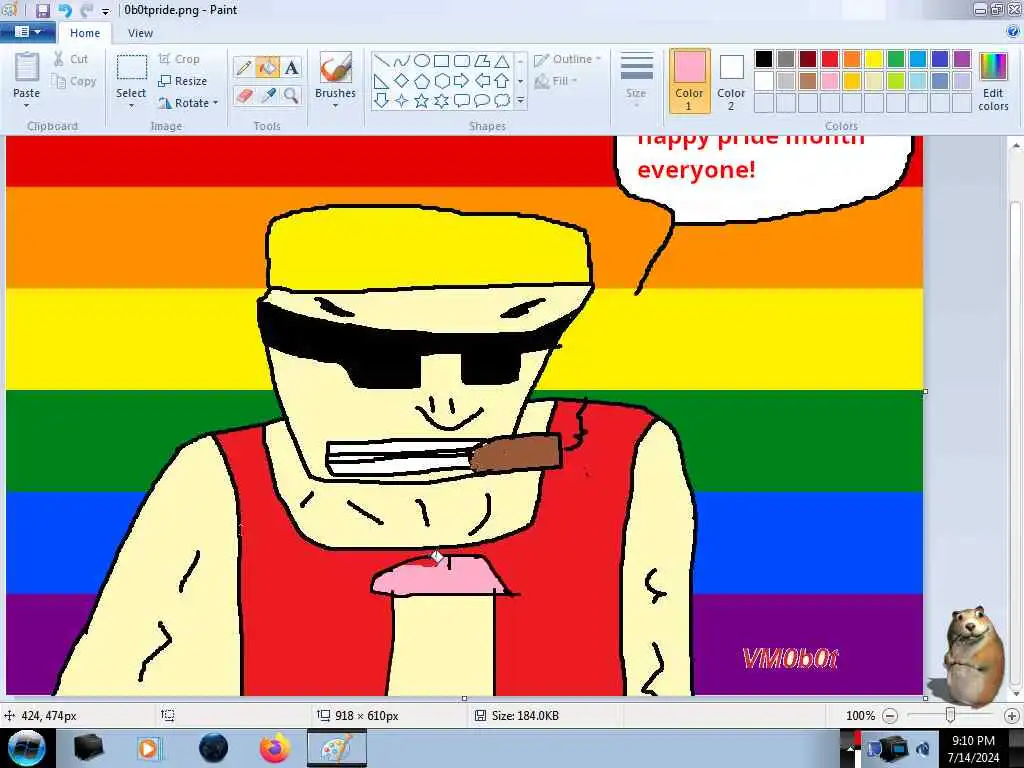
Task: Open the Customize Quick Access Toolbar arrow
Action: (x=105, y=11)
